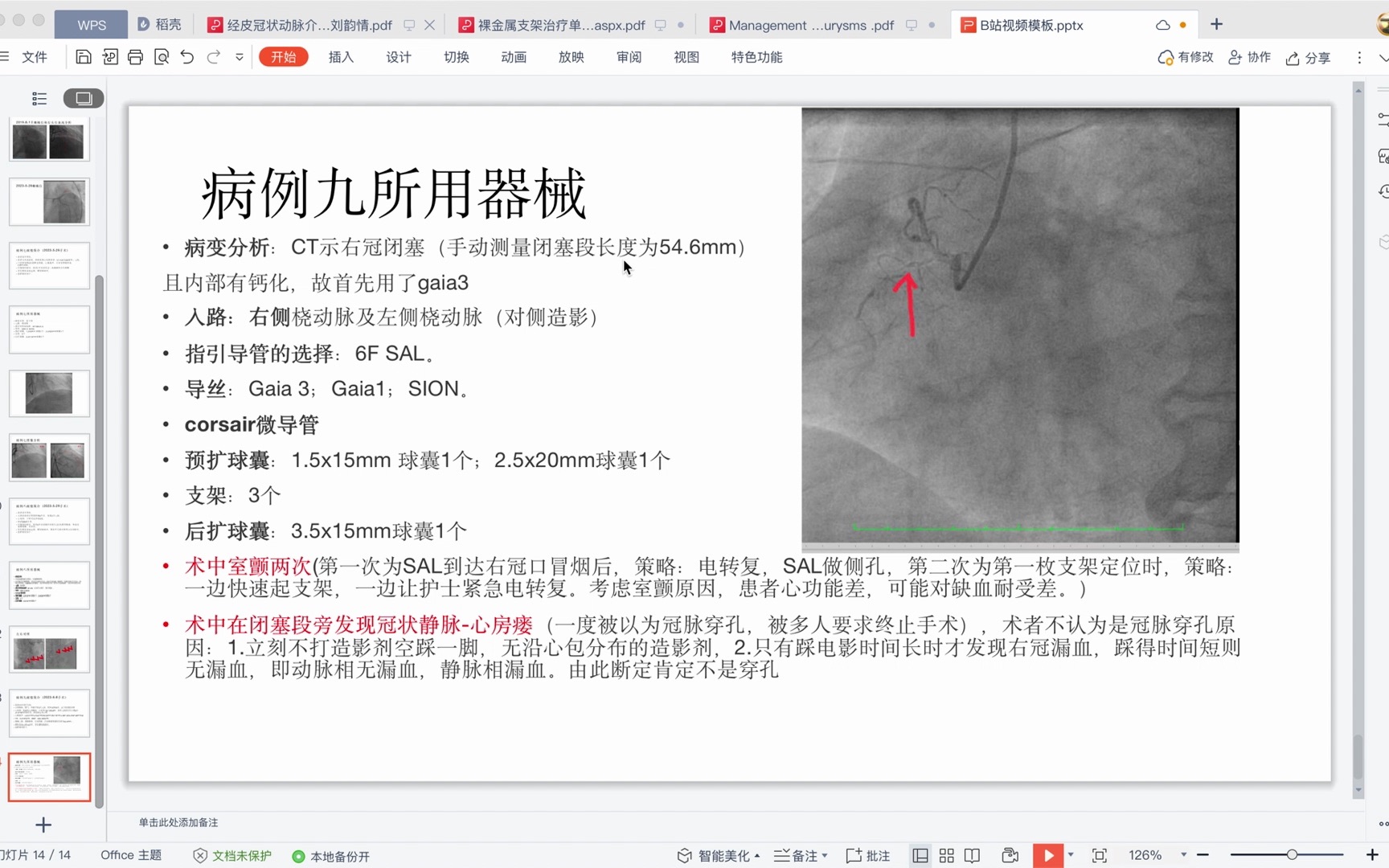
Task: Click 文档未保护 document protection status
Action: pyautogui.click(x=232, y=856)
